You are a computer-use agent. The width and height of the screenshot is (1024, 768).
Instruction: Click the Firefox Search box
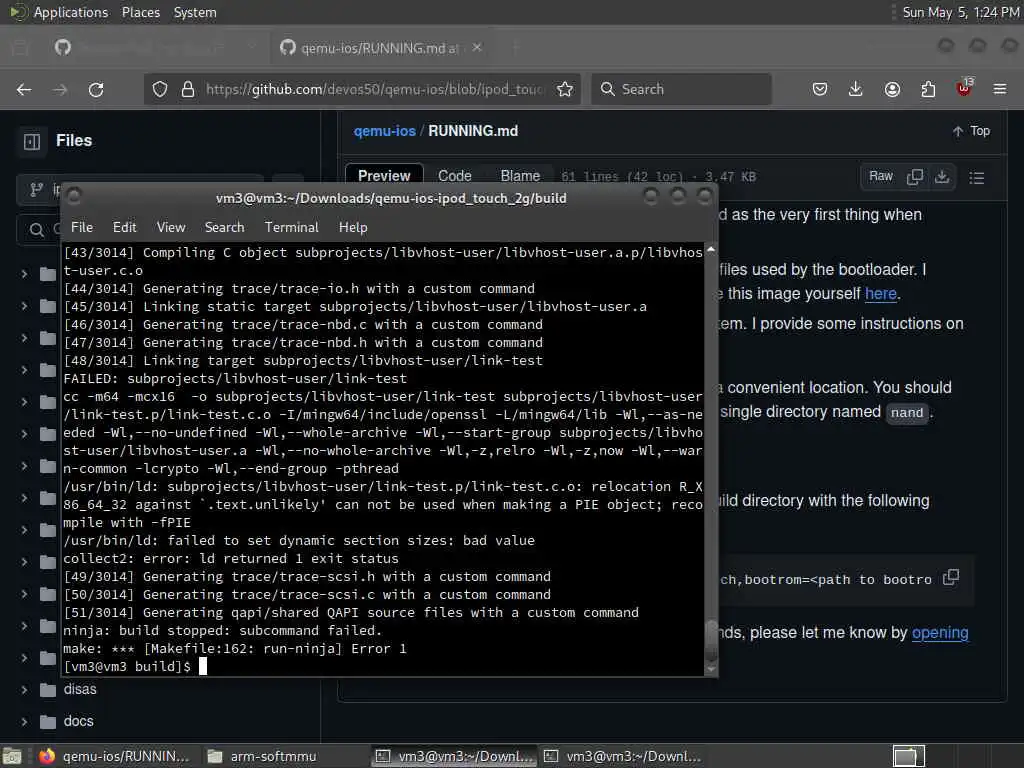coord(681,89)
